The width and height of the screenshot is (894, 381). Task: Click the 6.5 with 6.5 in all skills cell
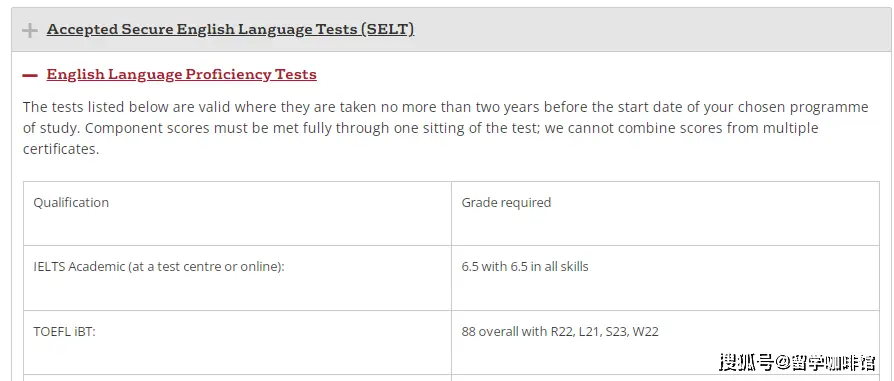[x=665, y=278]
